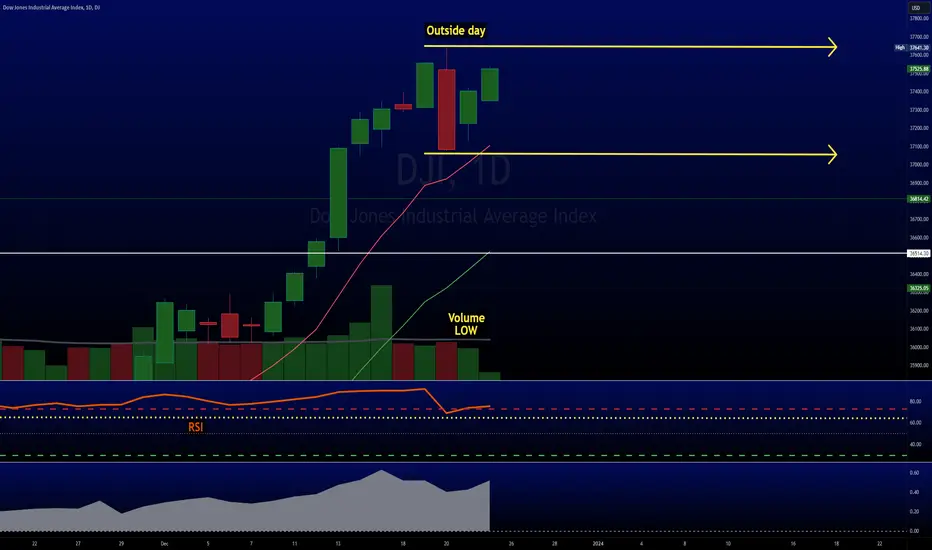Click the green 36814.42 price label
Screen dimensions: 932x550
click(919, 199)
